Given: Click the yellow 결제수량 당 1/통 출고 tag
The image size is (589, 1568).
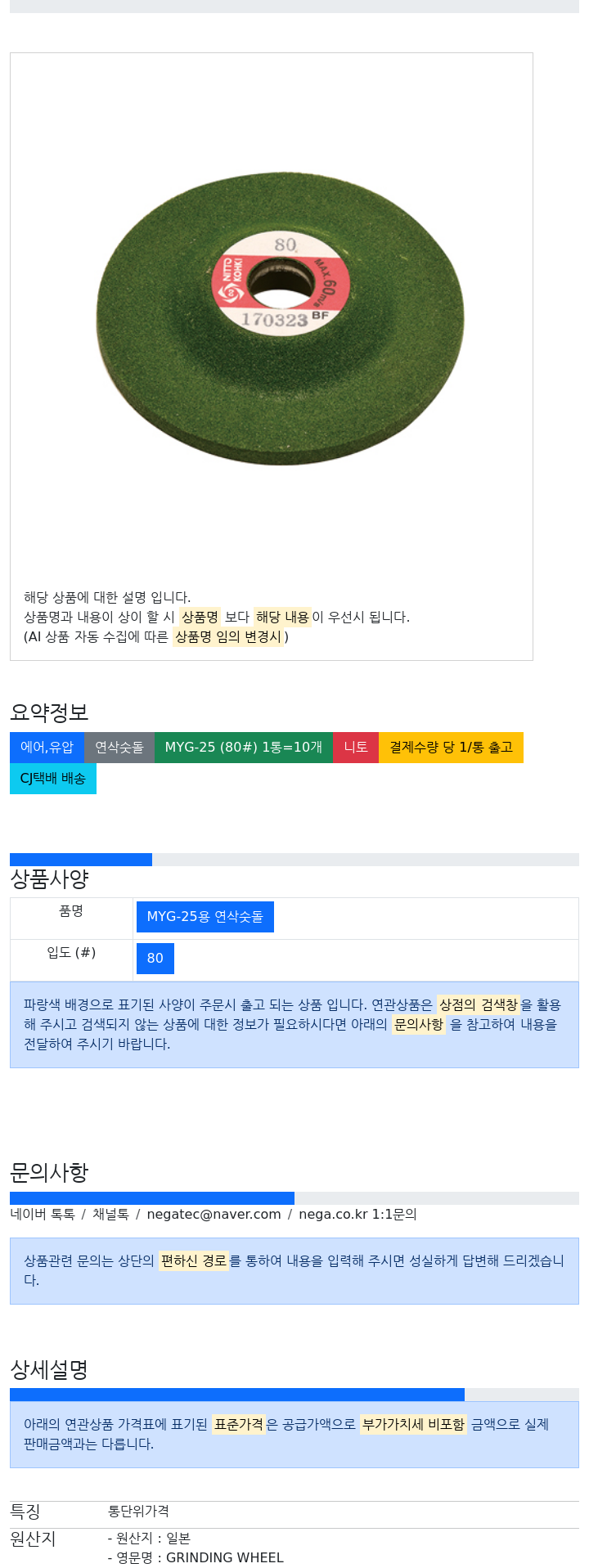Looking at the screenshot, I should click(451, 747).
